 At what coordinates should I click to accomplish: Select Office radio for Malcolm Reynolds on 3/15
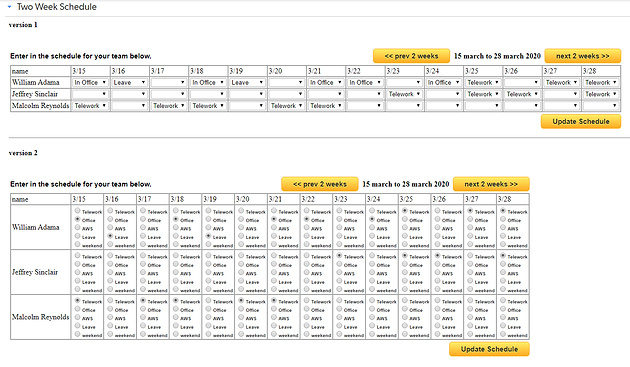[78, 309]
